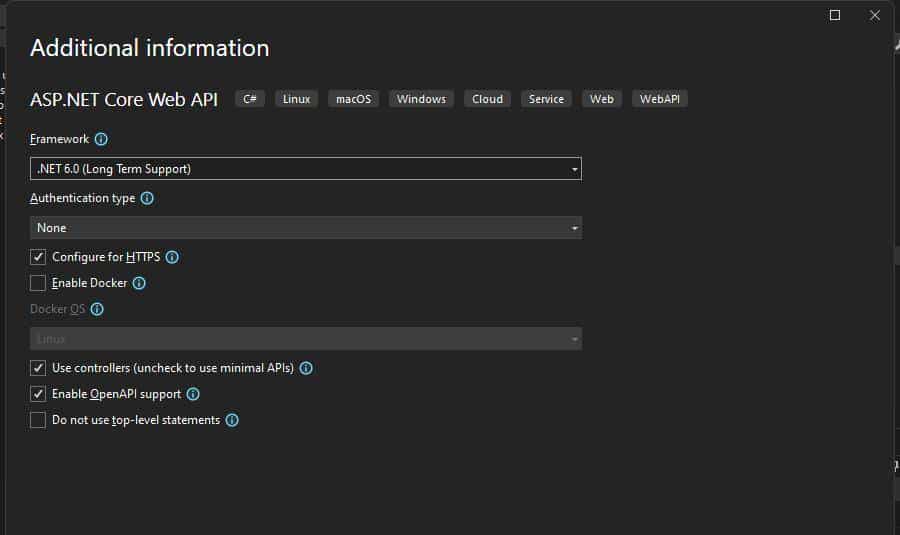Click the Additional information heading

tap(150, 48)
